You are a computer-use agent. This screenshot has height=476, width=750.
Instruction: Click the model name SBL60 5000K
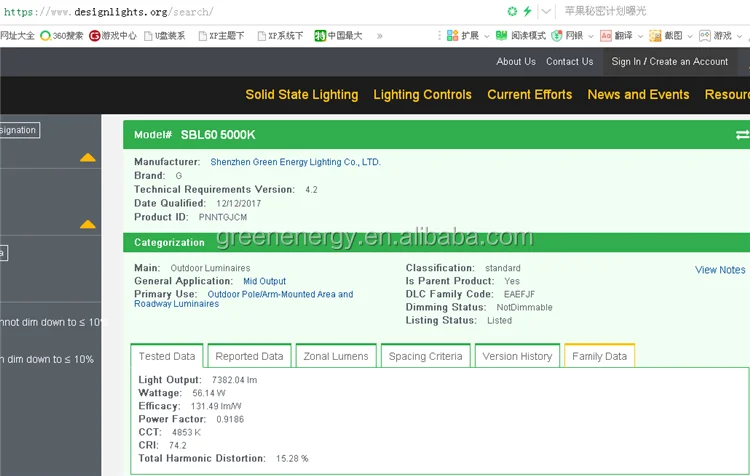(218, 135)
